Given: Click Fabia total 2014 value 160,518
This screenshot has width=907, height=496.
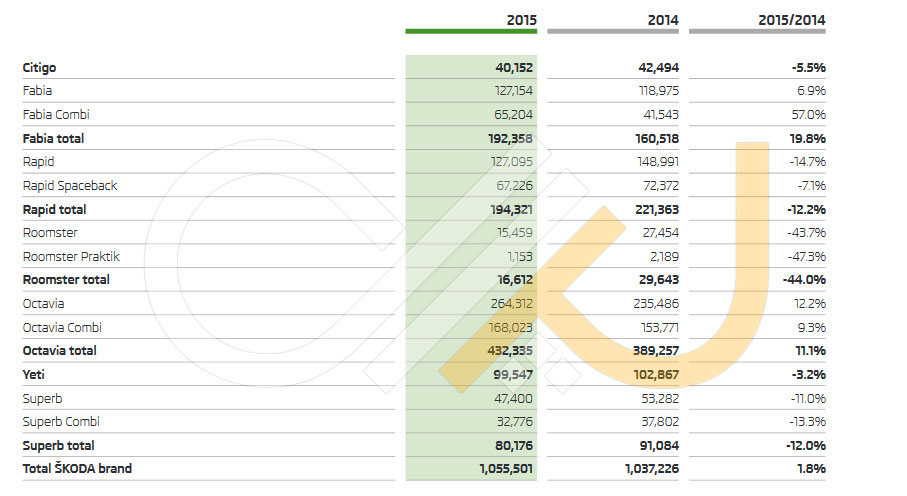Looking at the screenshot, I should 657,138.
